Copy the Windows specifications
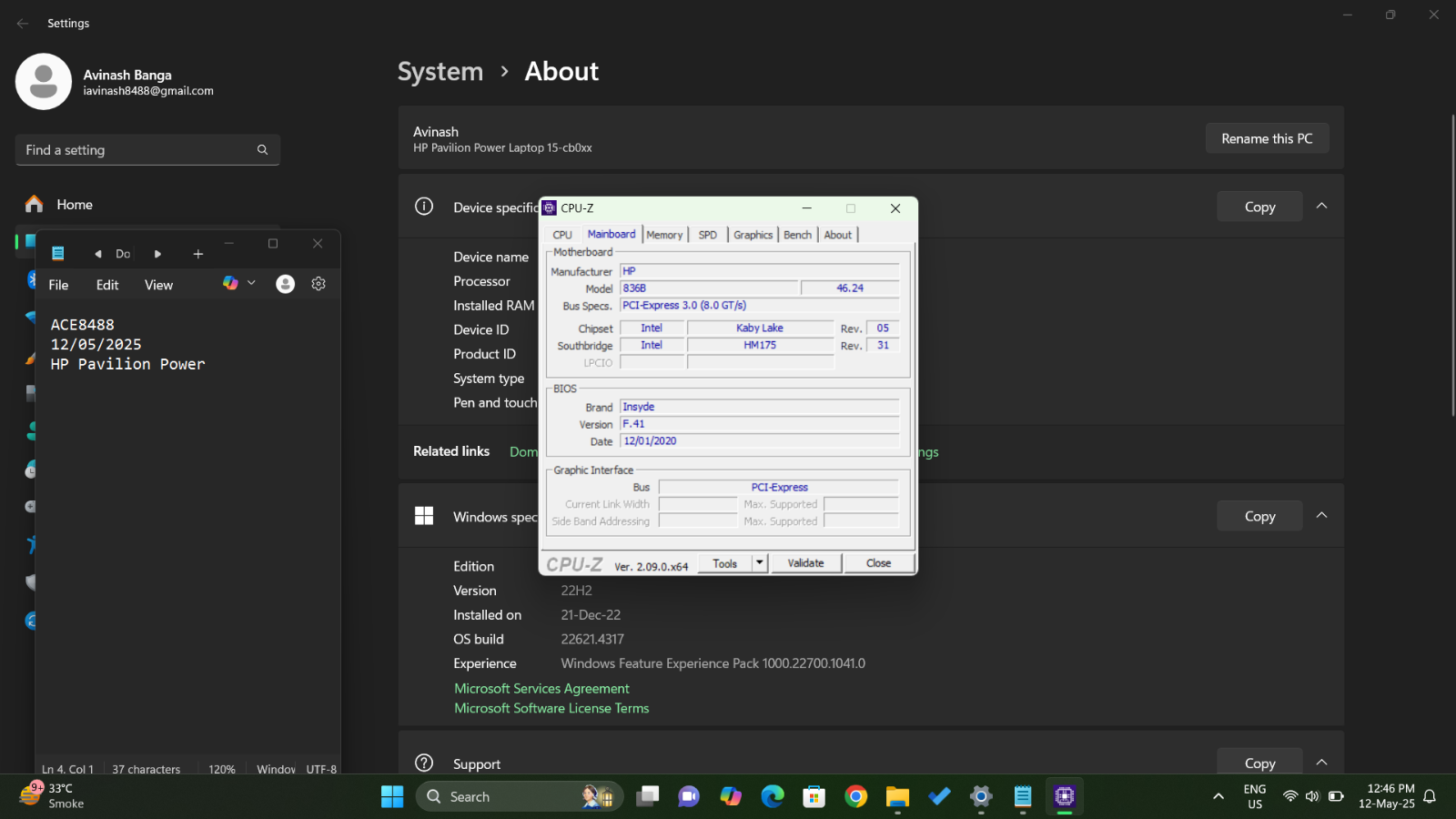The width and height of the screenshot is (1456, 819). pyautogui.click(x=1259, y=516)
